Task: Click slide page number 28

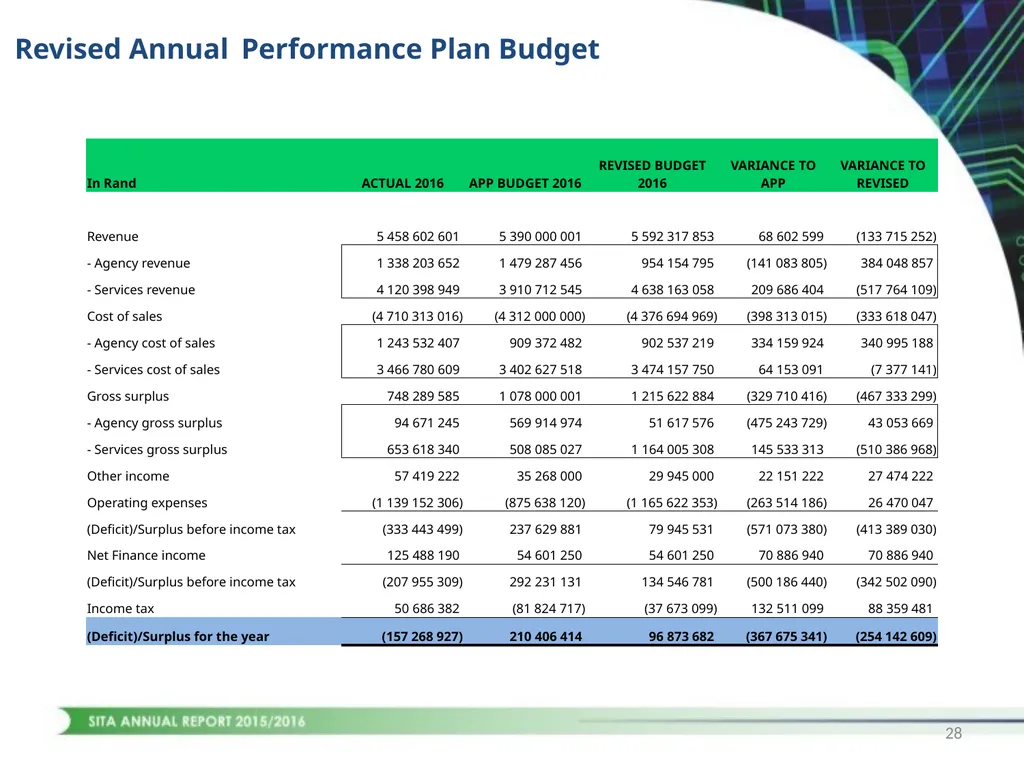Action: (x=953, y=733)
